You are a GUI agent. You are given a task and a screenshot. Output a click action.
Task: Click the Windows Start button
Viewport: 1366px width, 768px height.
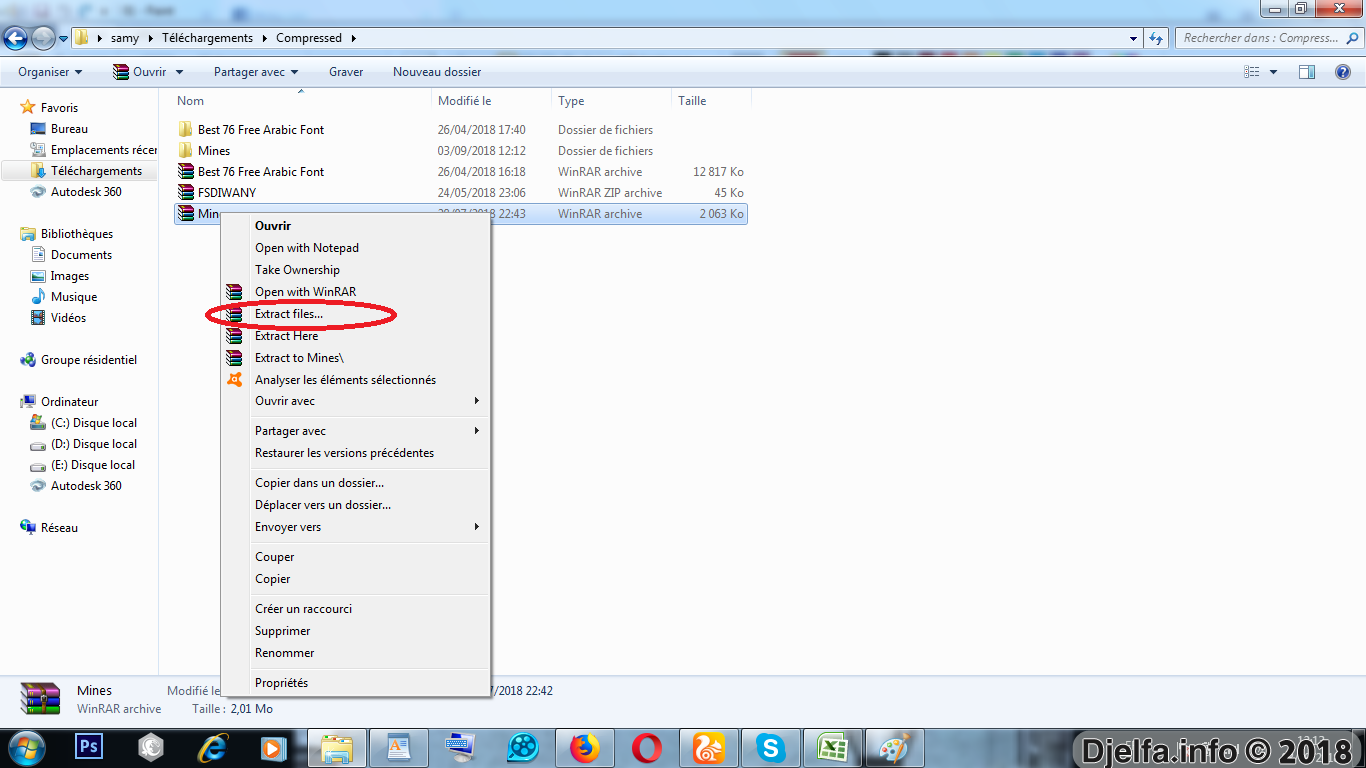click(x=27, y=747)
